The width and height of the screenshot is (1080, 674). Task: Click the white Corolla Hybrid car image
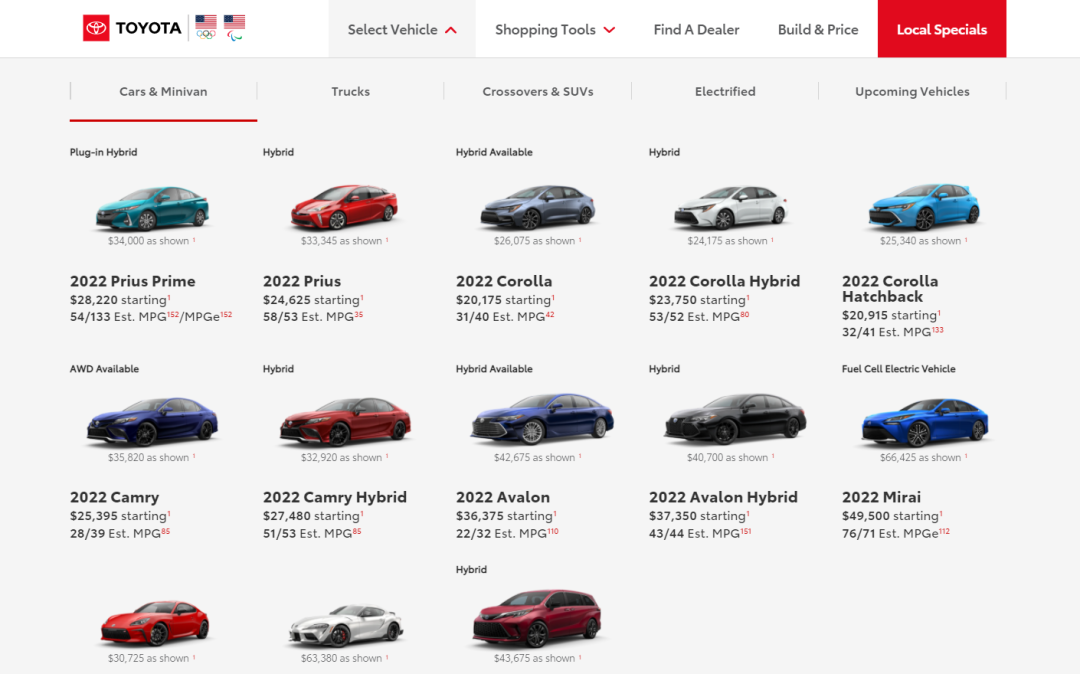click(730, 207)
